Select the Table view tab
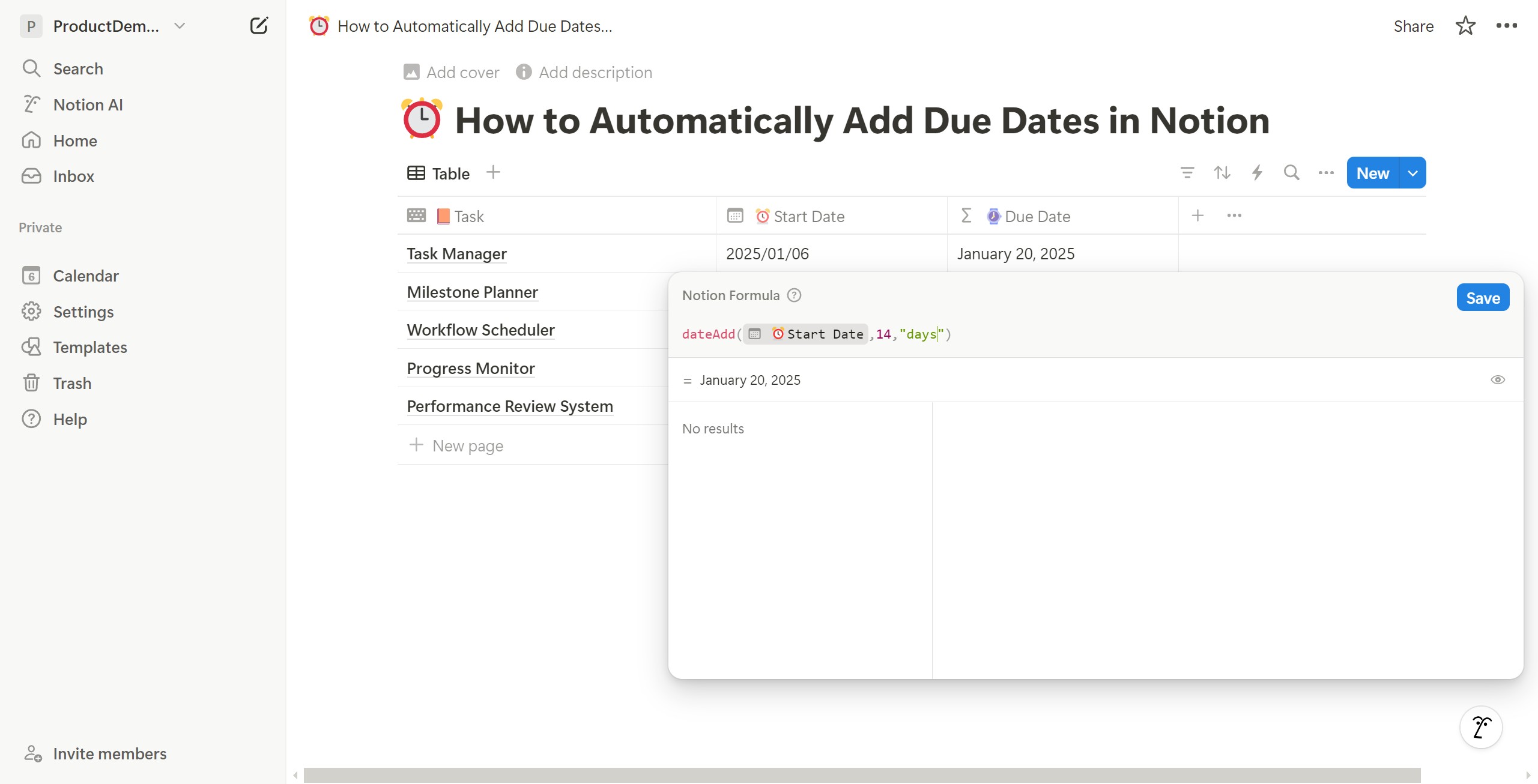1538x784 pixels. click(x=438, y=173)
